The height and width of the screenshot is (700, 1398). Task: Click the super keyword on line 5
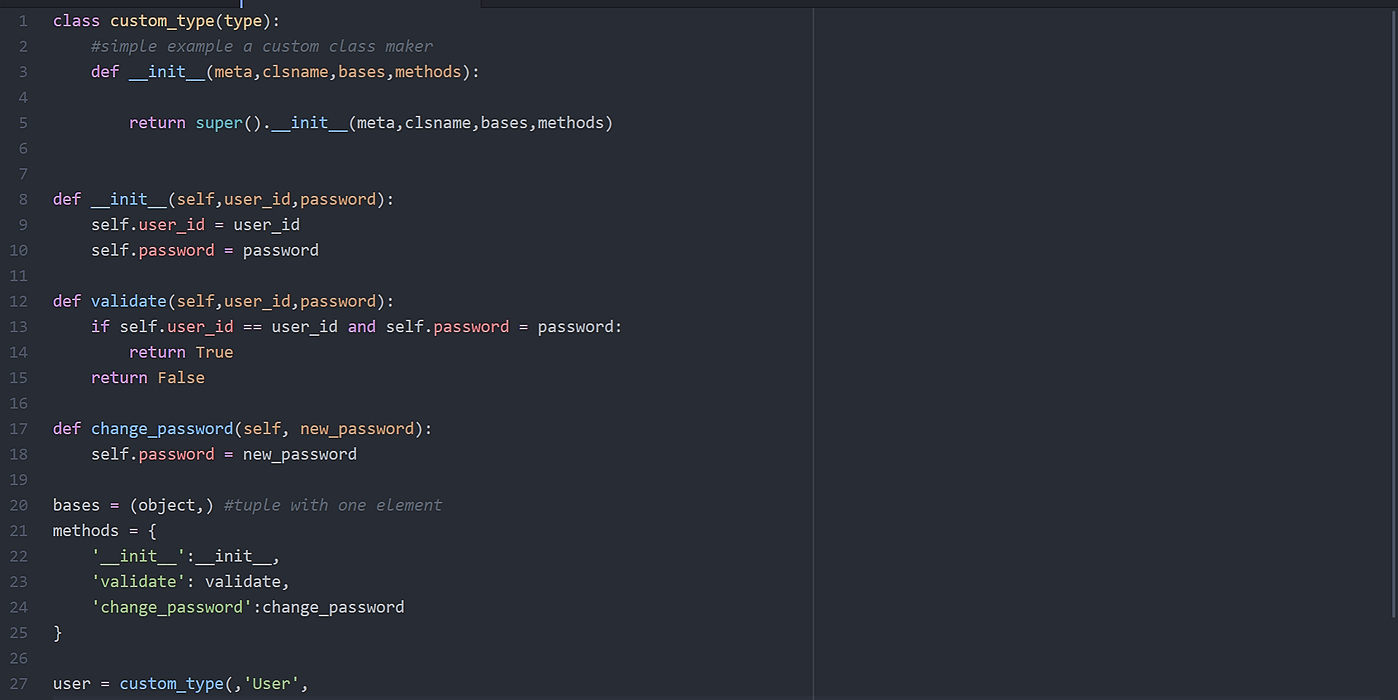(219, 123)
